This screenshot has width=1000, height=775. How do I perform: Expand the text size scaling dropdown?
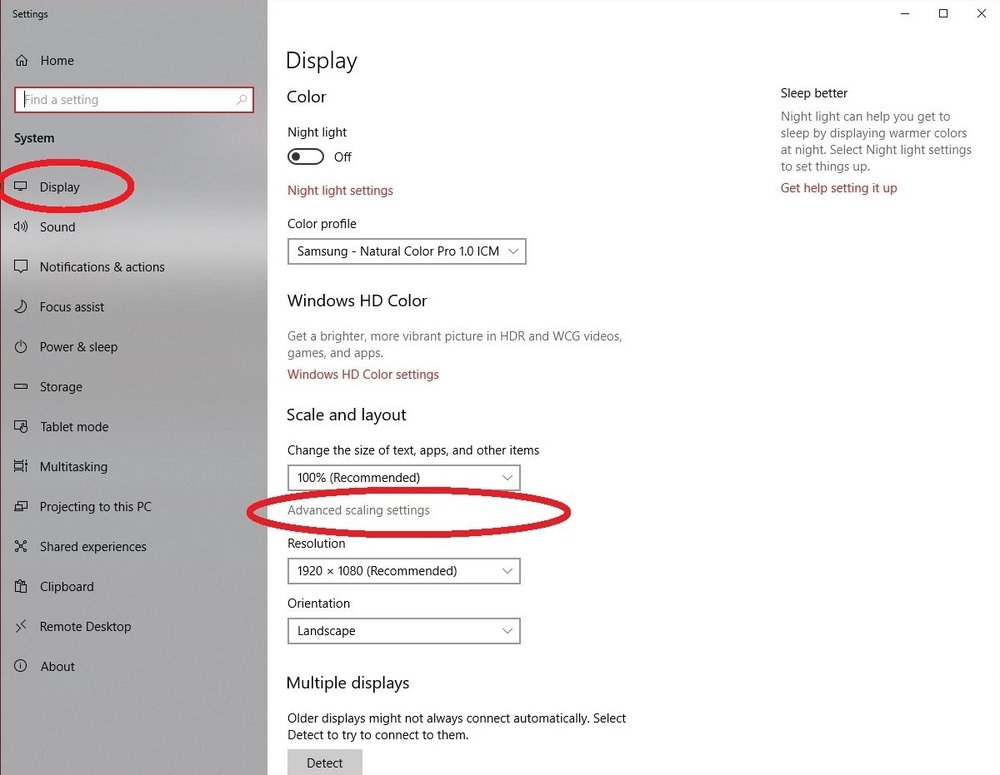point(403,478)
